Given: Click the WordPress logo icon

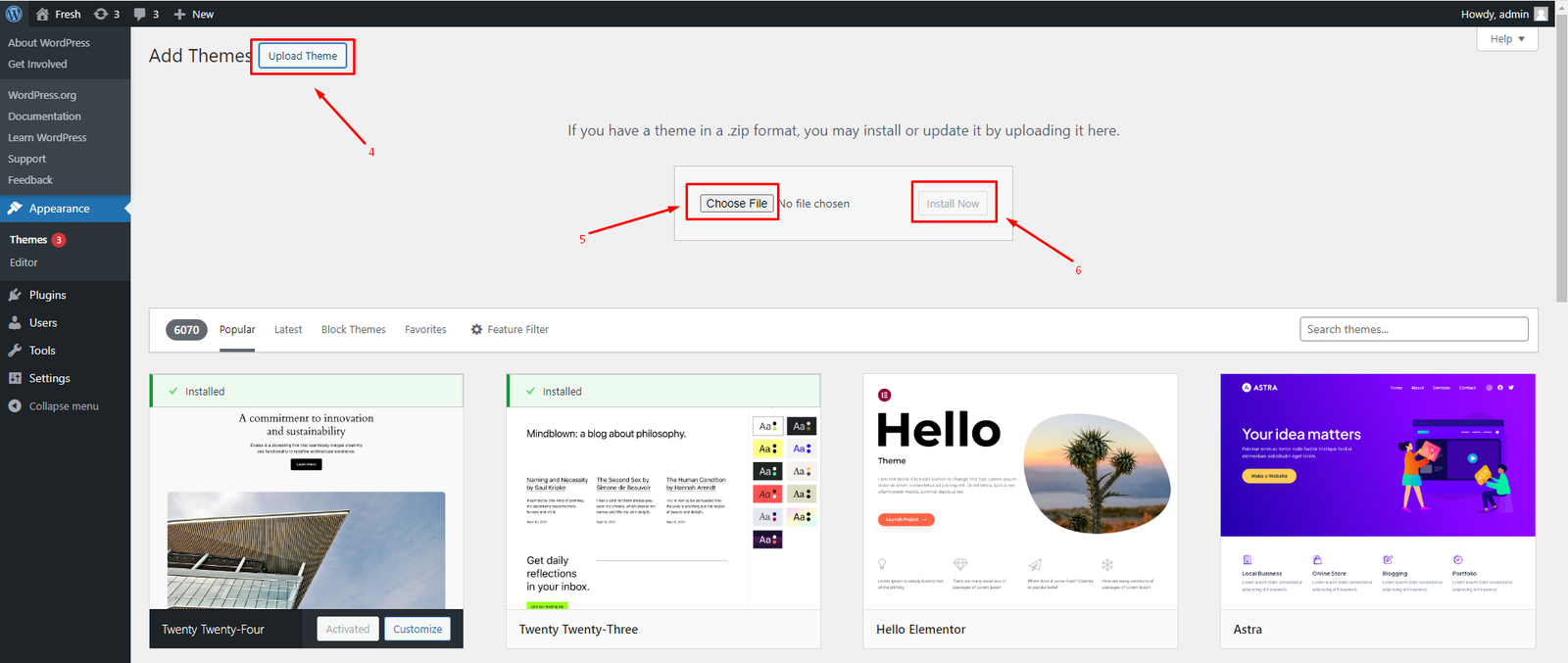Looking at the screenshot, I should (x=14, y=14).
